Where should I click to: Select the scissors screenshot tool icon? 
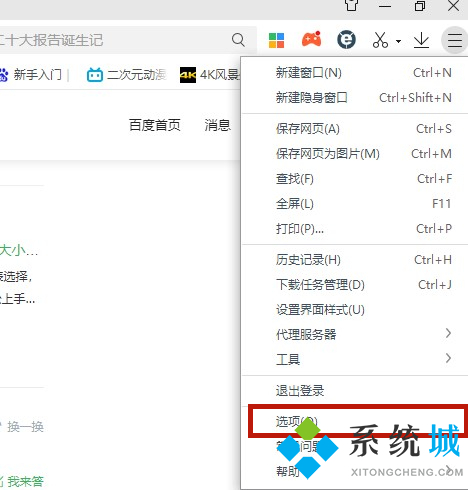(380, 40)
